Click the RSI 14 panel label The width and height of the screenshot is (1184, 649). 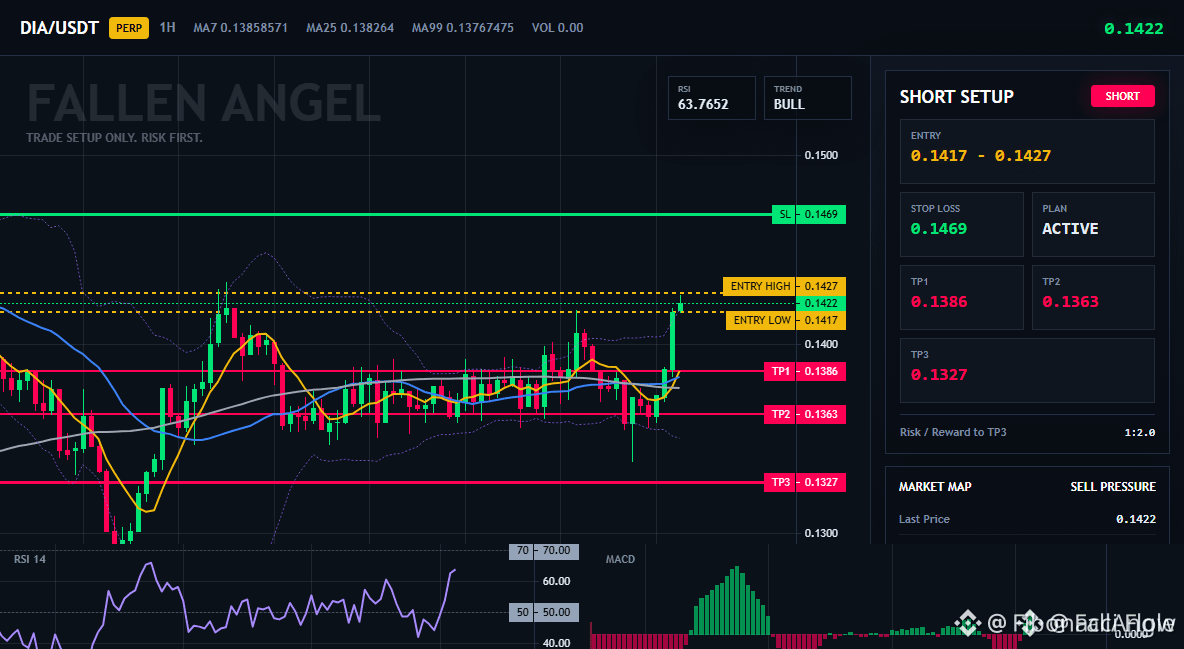point(29,559)
